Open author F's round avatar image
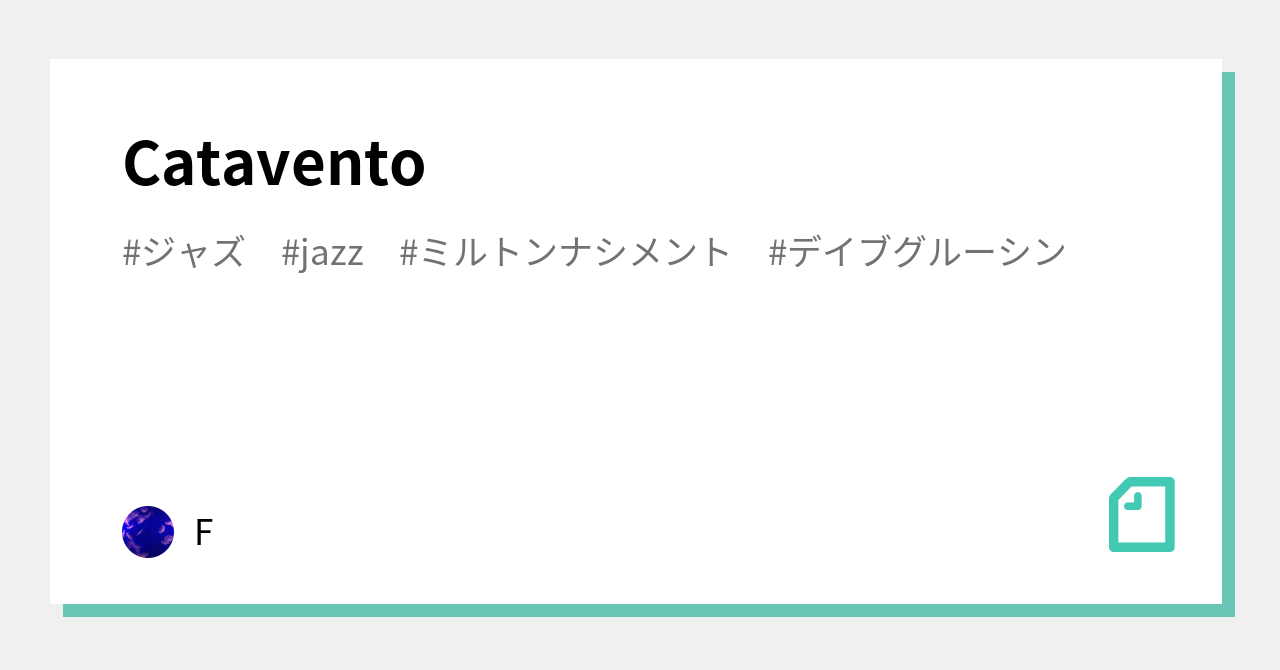This screenshot has width=1280, height=670. pos(148,532)
